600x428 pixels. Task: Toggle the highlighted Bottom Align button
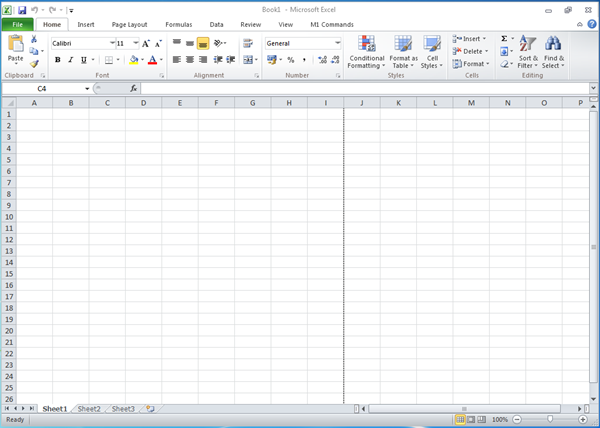[203, 44]
